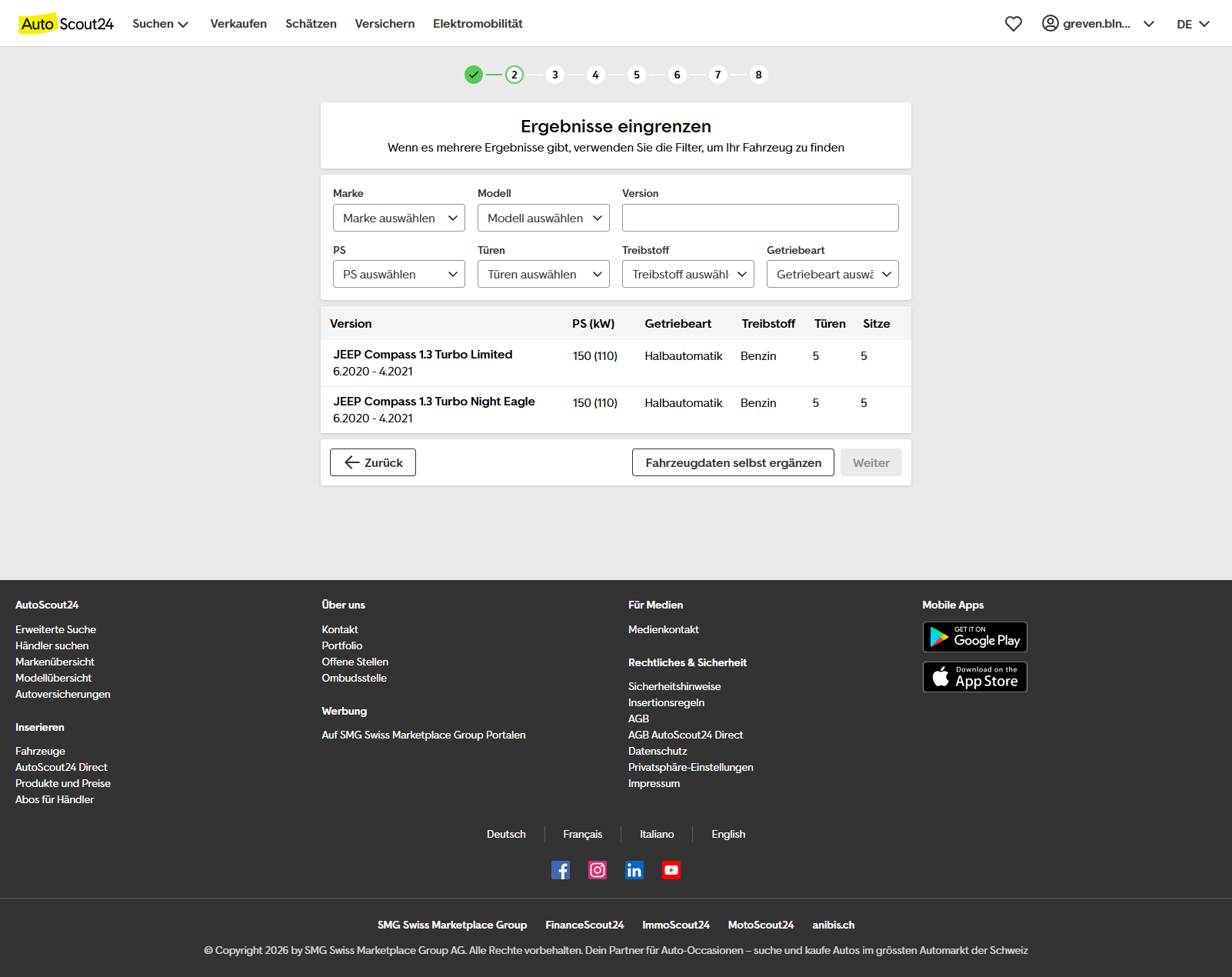Expand the greven.bln account menu
1232x977 pixels.
1098,24
